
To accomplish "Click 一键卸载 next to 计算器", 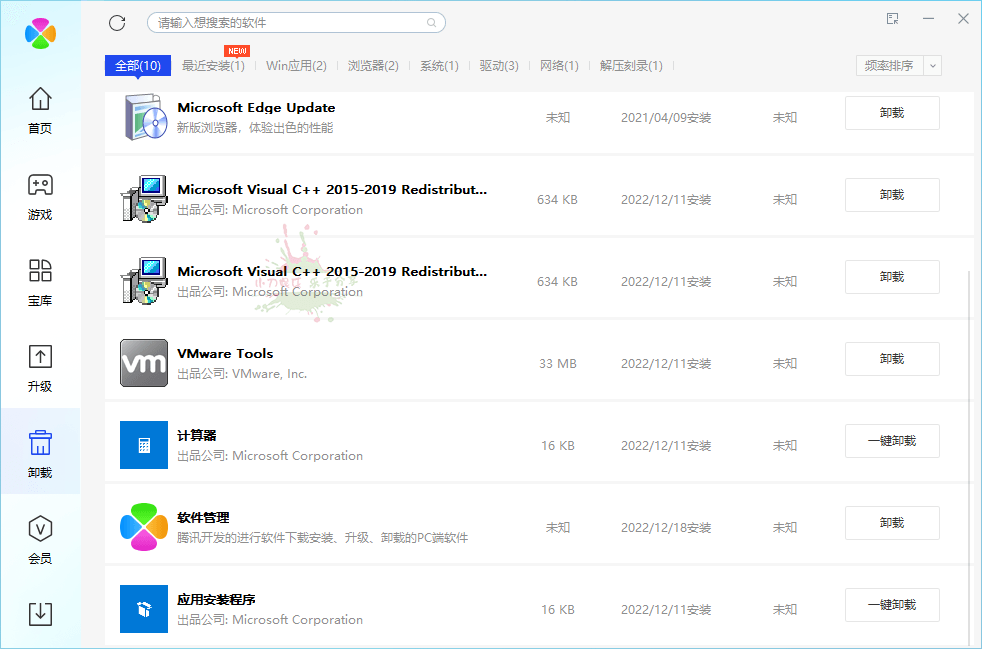I will click(x=891, y=441).
